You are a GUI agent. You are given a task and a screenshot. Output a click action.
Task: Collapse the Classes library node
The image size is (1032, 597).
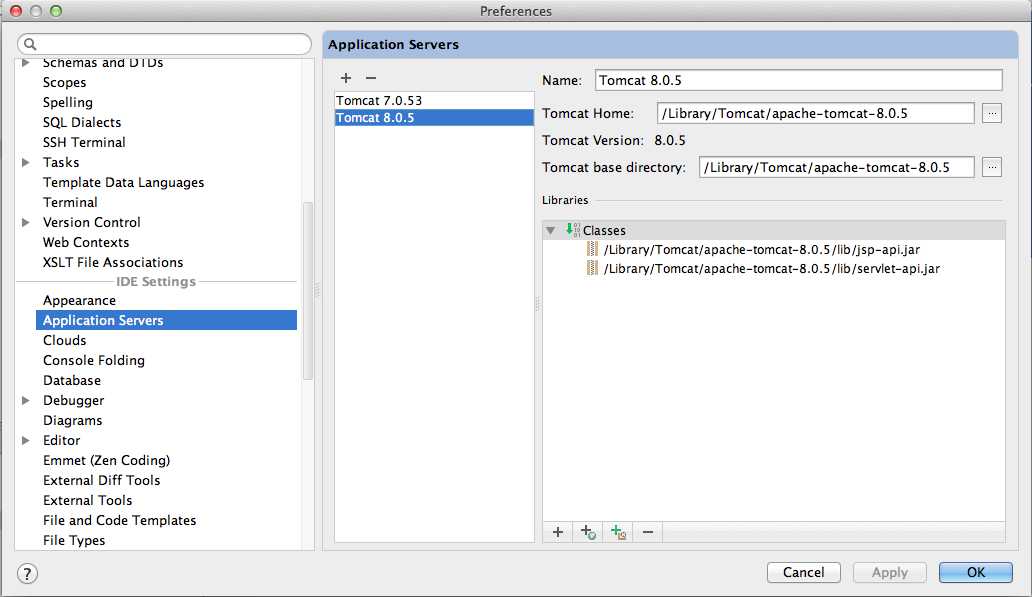click(x=550, y=230)
